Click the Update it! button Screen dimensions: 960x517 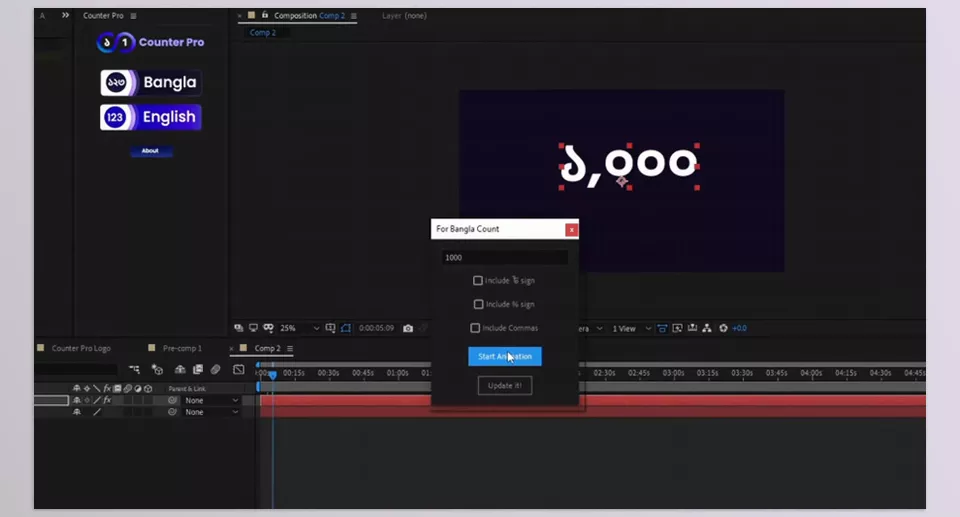click(504, 385)
